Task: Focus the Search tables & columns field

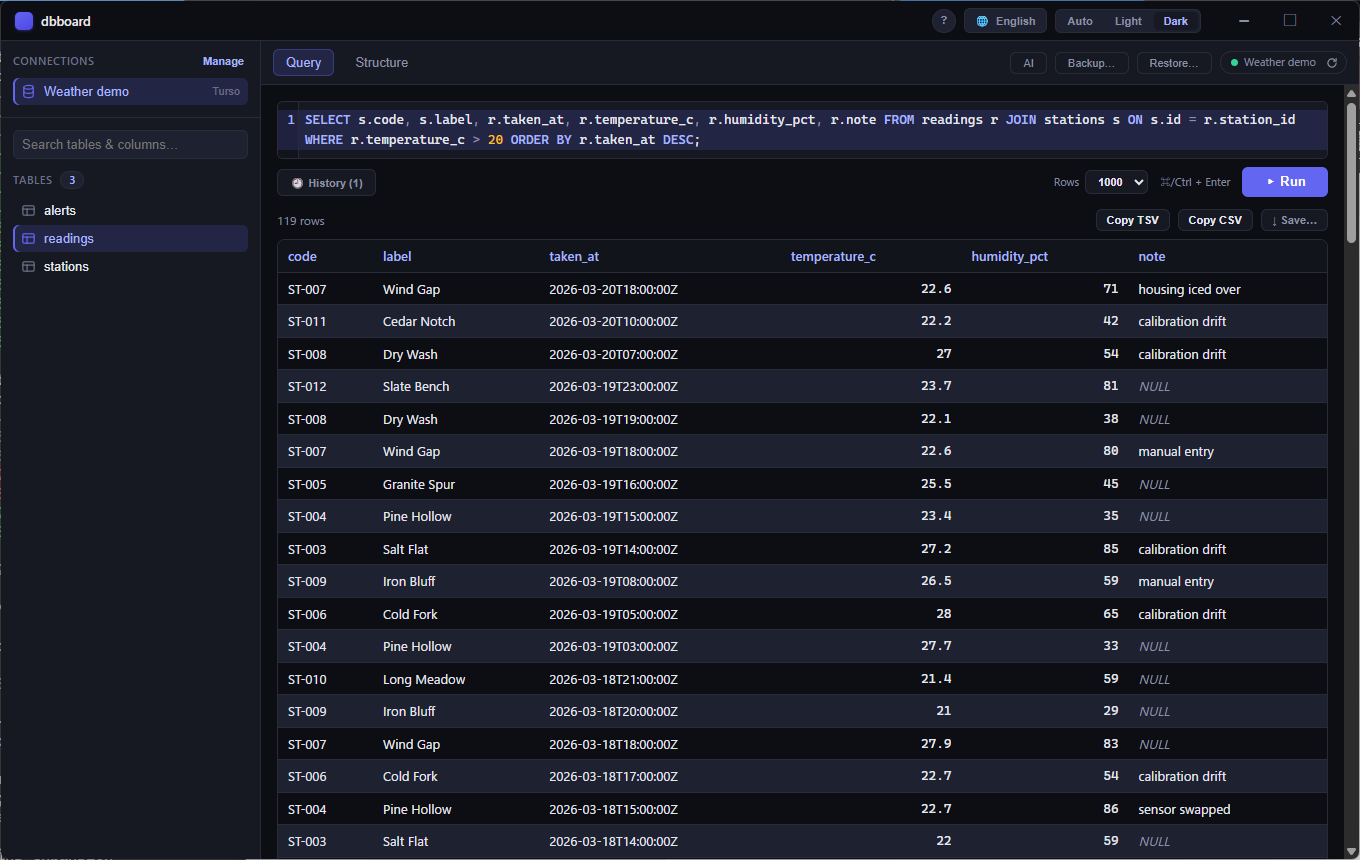Action: tap(130, 144)
